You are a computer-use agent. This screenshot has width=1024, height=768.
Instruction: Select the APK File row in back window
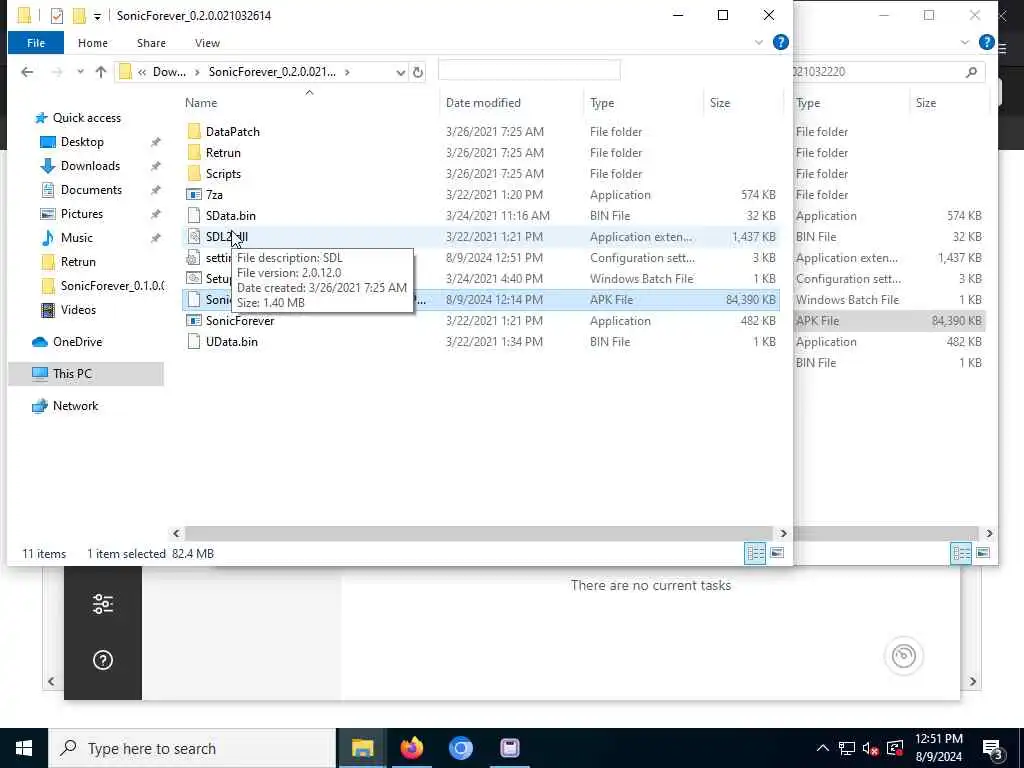pos(889,321)
